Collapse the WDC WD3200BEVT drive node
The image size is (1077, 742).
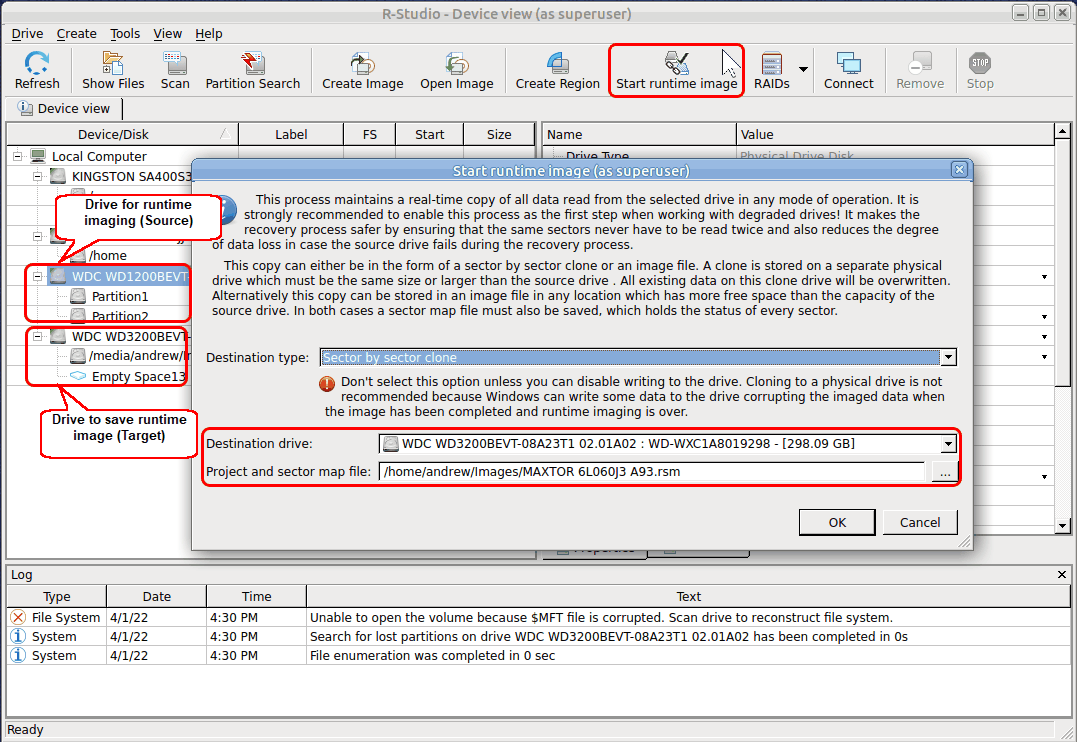(38, 337)
